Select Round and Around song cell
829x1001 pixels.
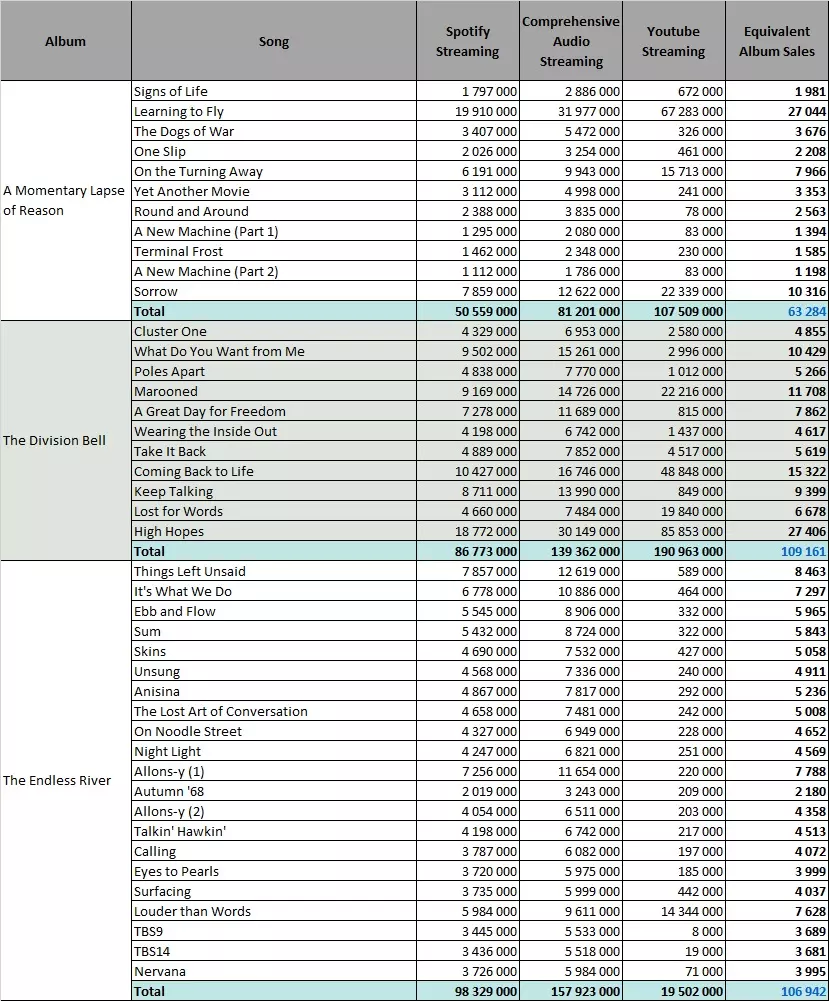[274, 211]
